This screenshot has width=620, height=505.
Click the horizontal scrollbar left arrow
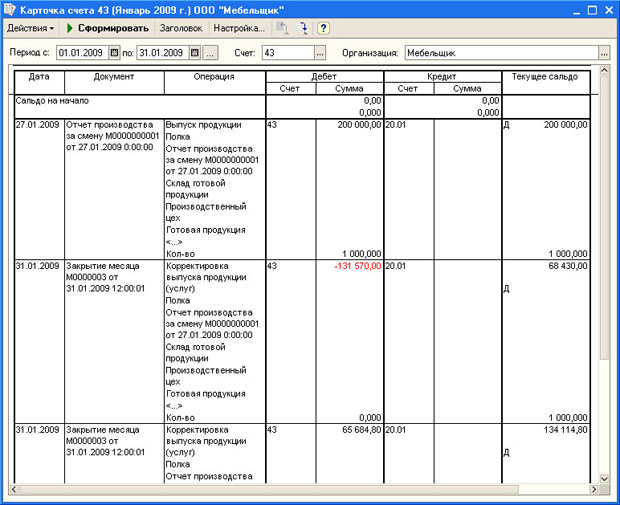(13, 490)
